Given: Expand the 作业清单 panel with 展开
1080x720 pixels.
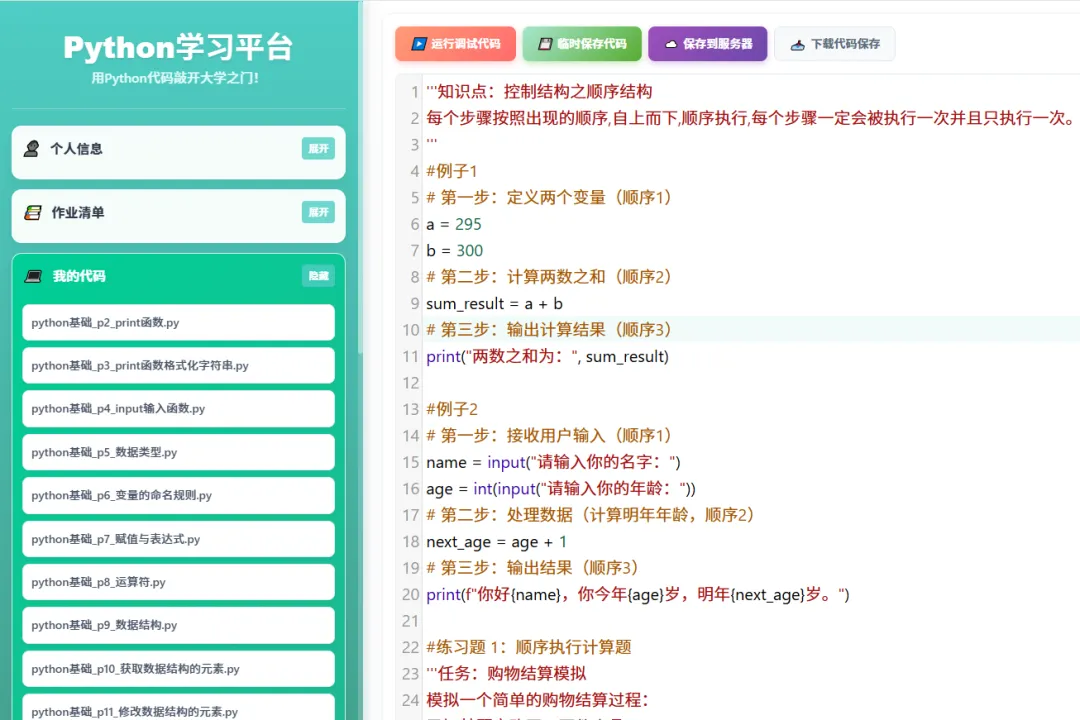Looking at the screenshot, I should (x=318, y=212).
